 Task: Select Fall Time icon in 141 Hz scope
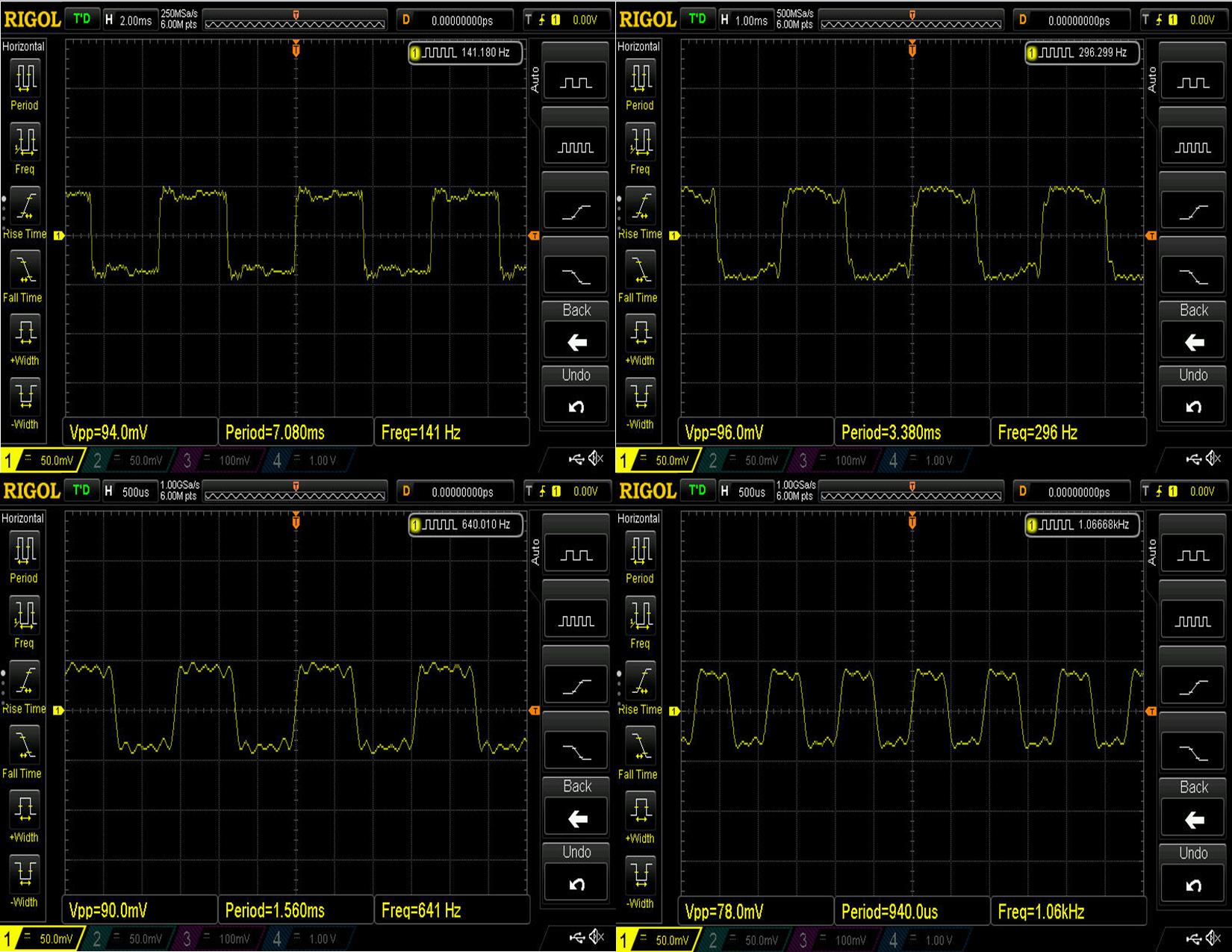(x=25, y=270)
